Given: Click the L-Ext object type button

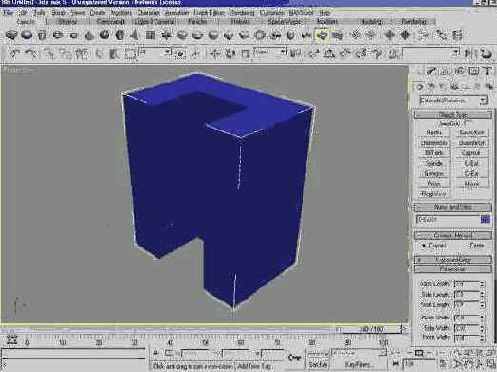Looking at the screenshot, I should pos(471,163).
